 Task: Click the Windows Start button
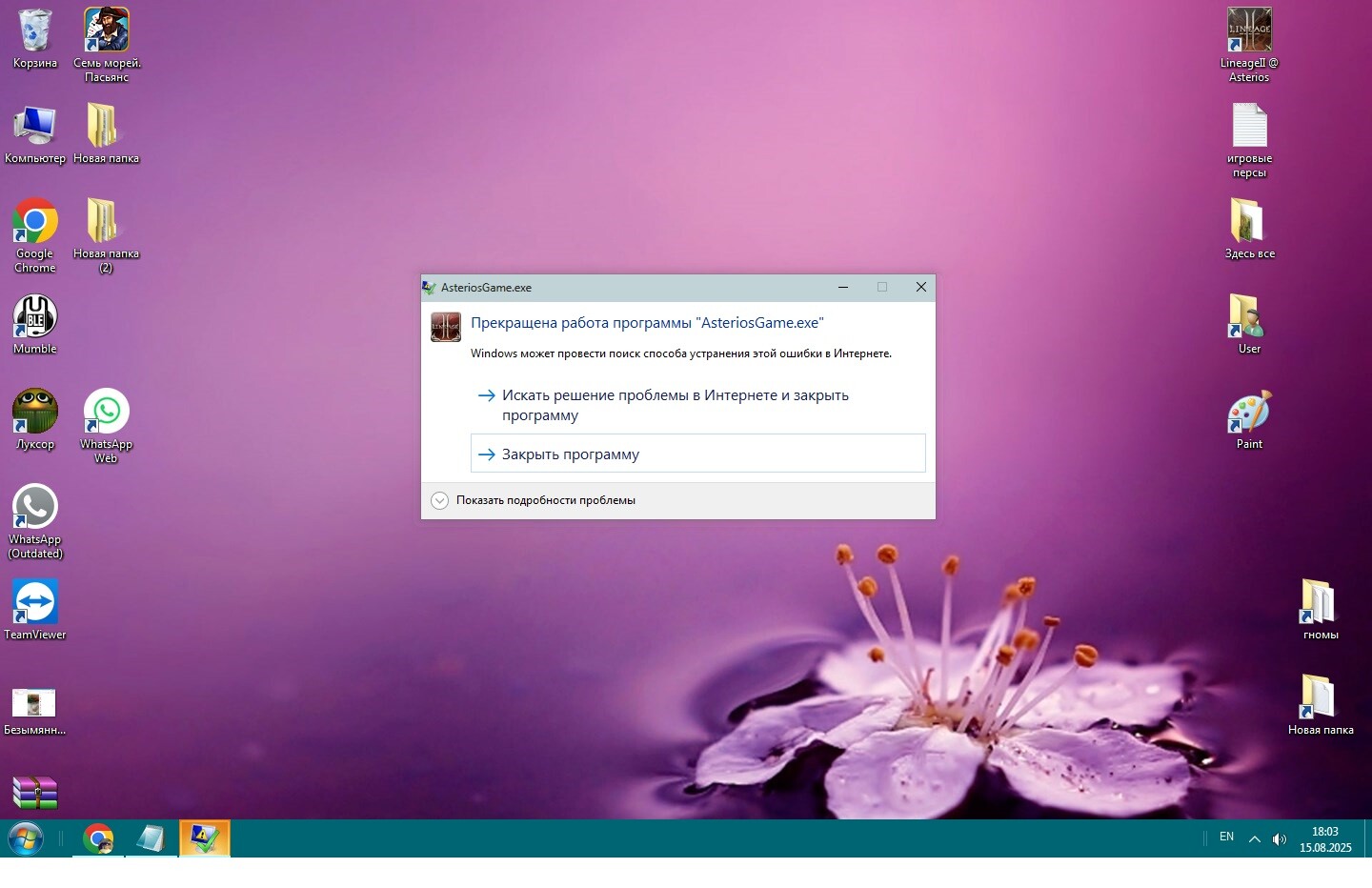26,839
